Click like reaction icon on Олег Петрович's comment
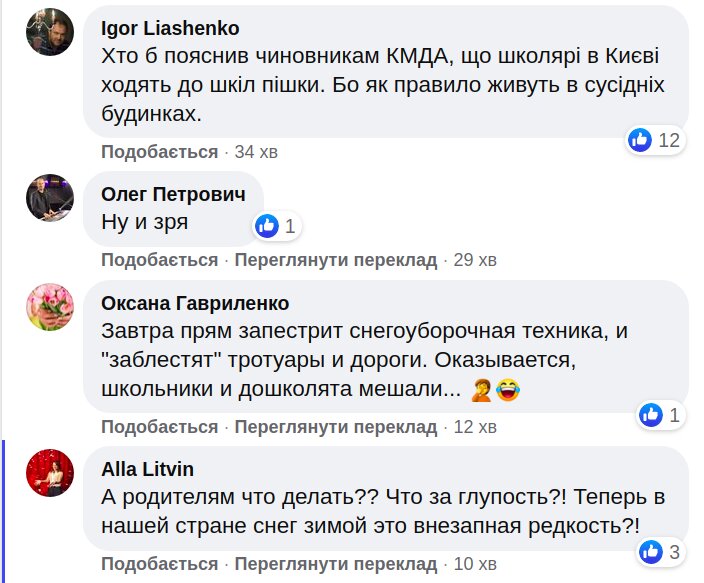Viewport: 704px width, 583px height. click(266, 226)
